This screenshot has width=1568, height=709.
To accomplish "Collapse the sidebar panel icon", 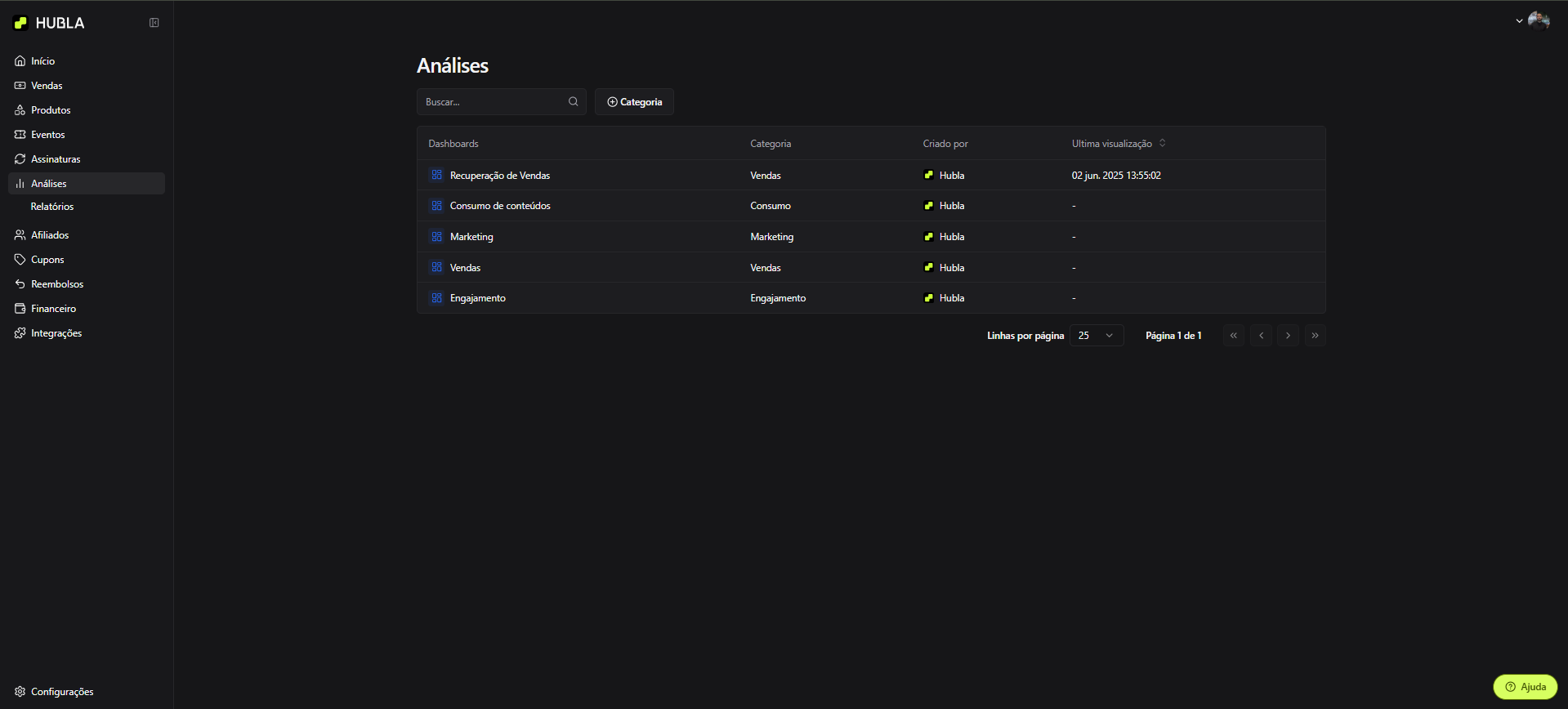I will [x=154, y=23].
